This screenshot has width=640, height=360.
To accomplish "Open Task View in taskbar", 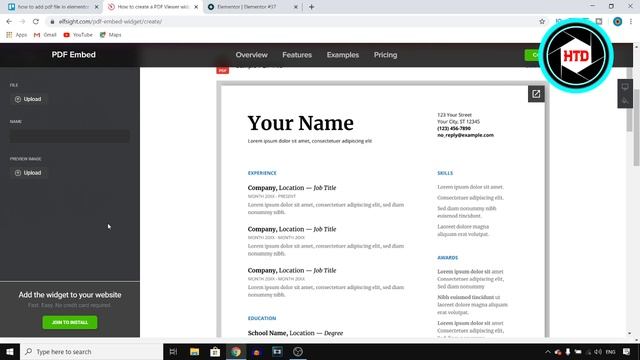I will (173, 351).
